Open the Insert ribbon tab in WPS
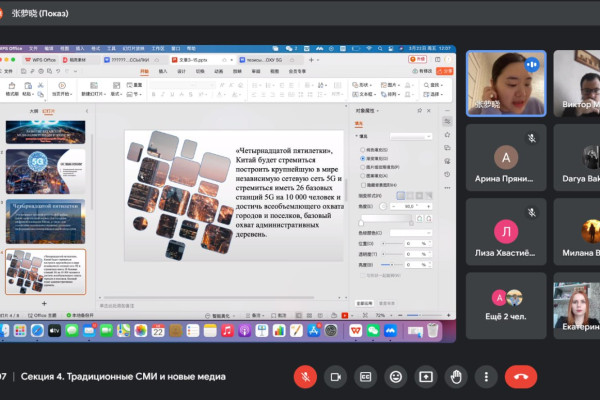The height and width of the screenshot is (400, 600). [x=162, y=72]
